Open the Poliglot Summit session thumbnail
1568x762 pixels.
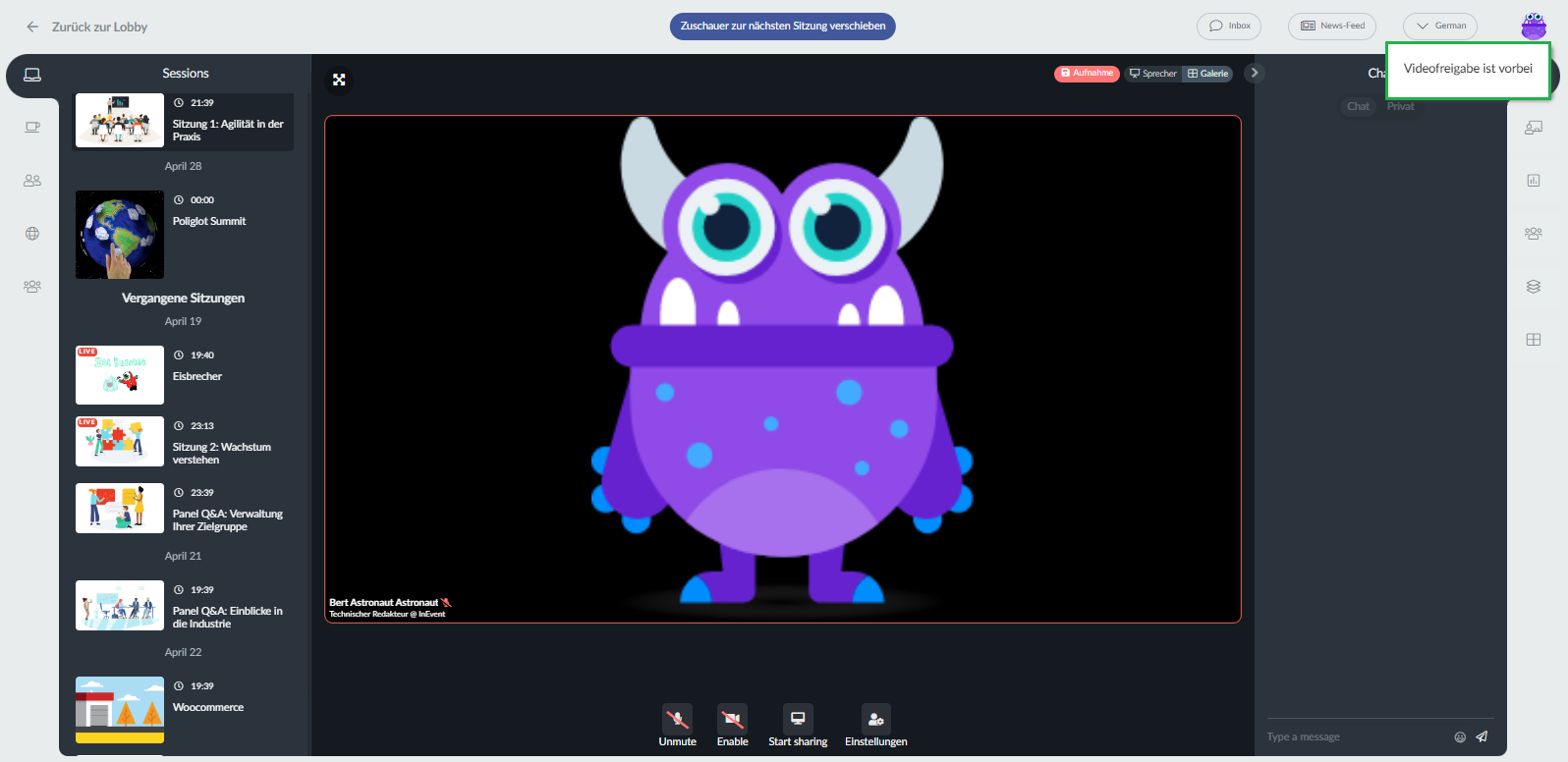point(120,235)
